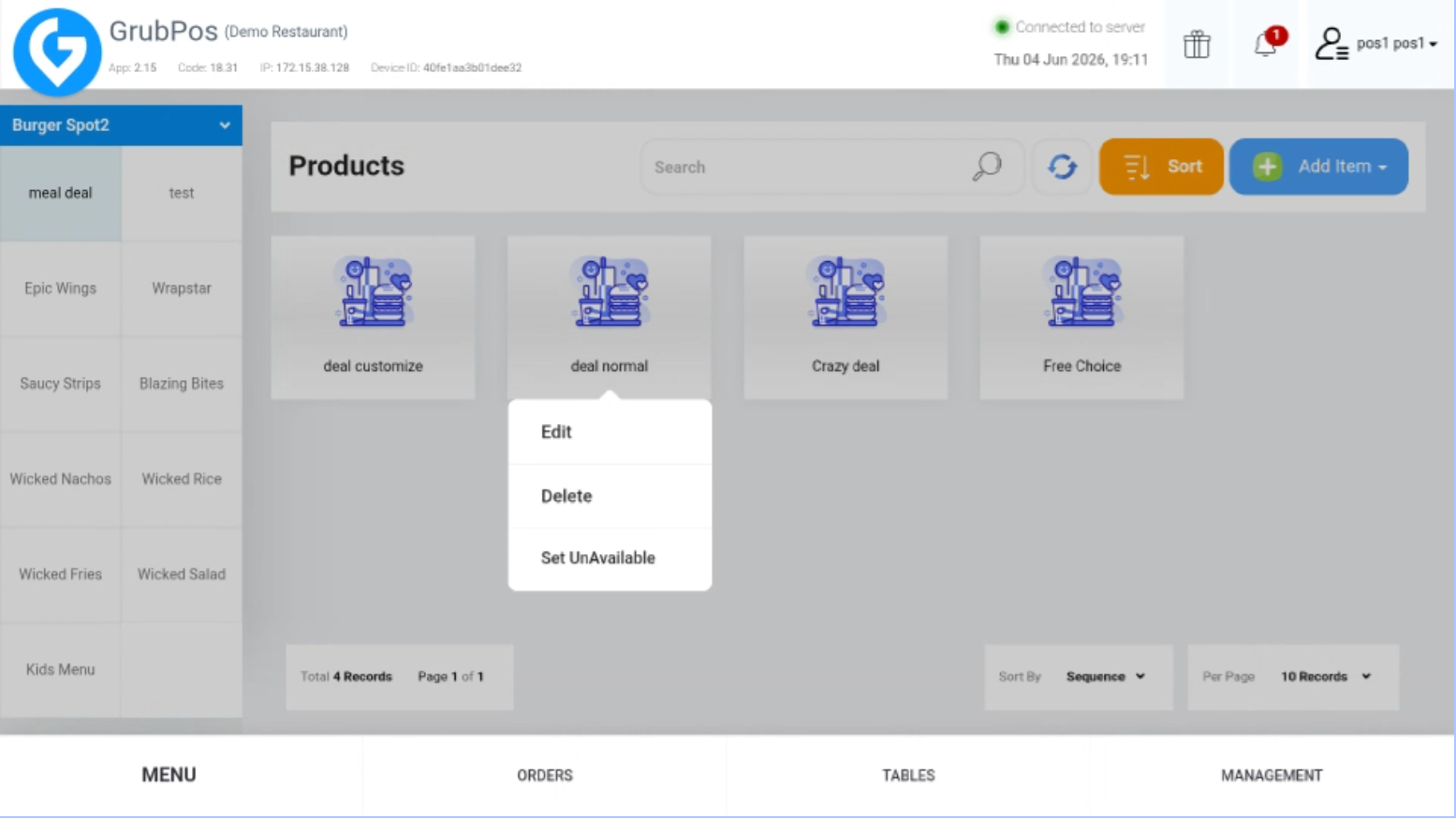This screenshot has height=819, width=1456.
Task: Select the test category
Action: pos(182,194)
